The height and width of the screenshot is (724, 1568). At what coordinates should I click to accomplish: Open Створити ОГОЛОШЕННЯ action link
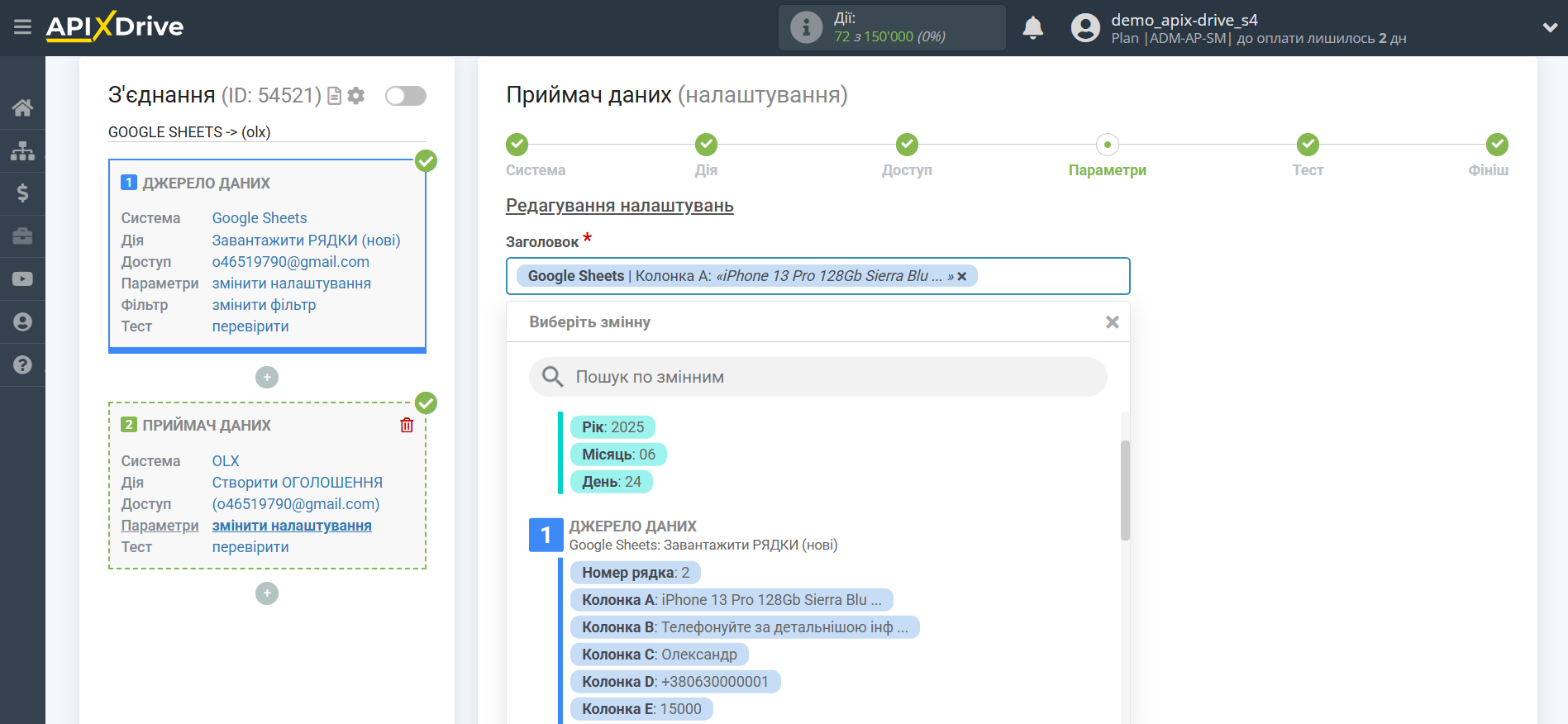pyautogui.click(x=298, y=483)
